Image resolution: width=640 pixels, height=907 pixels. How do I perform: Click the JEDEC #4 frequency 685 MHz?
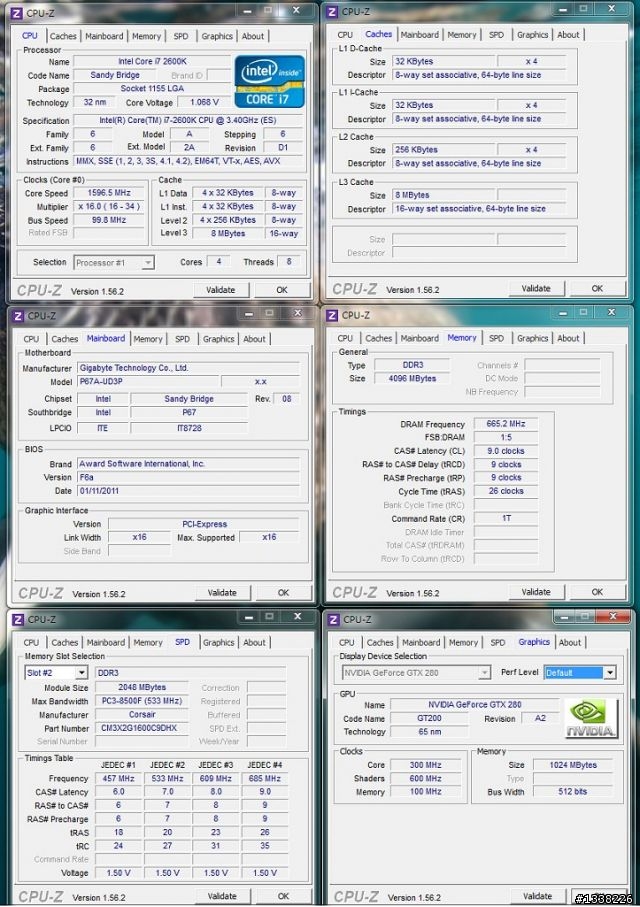click(264, 779)
